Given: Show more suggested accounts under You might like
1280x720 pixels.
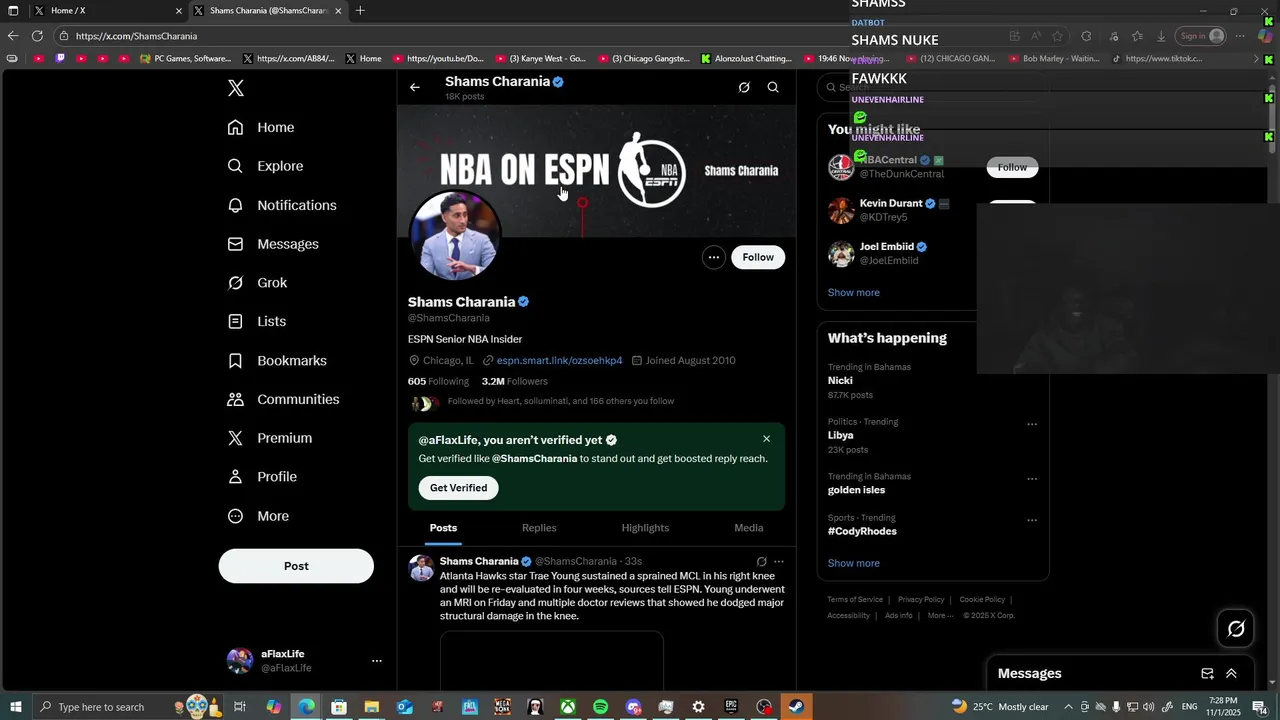Looking at the screenshot, I should click(854, 293).
